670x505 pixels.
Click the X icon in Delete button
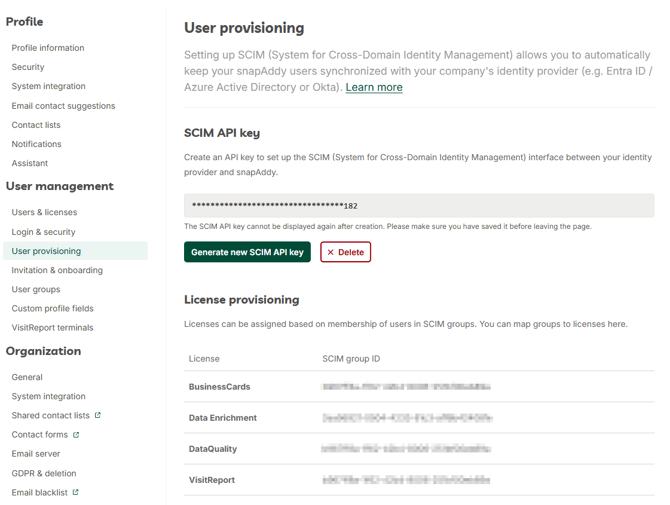coord(331,252)
